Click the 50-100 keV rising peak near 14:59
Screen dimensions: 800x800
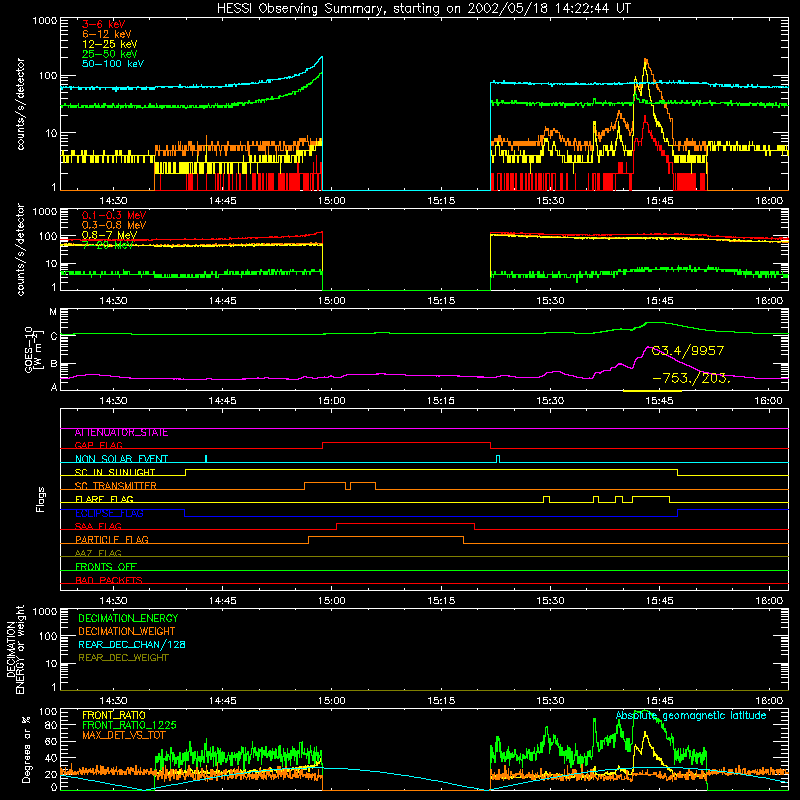tap(321, 58)
